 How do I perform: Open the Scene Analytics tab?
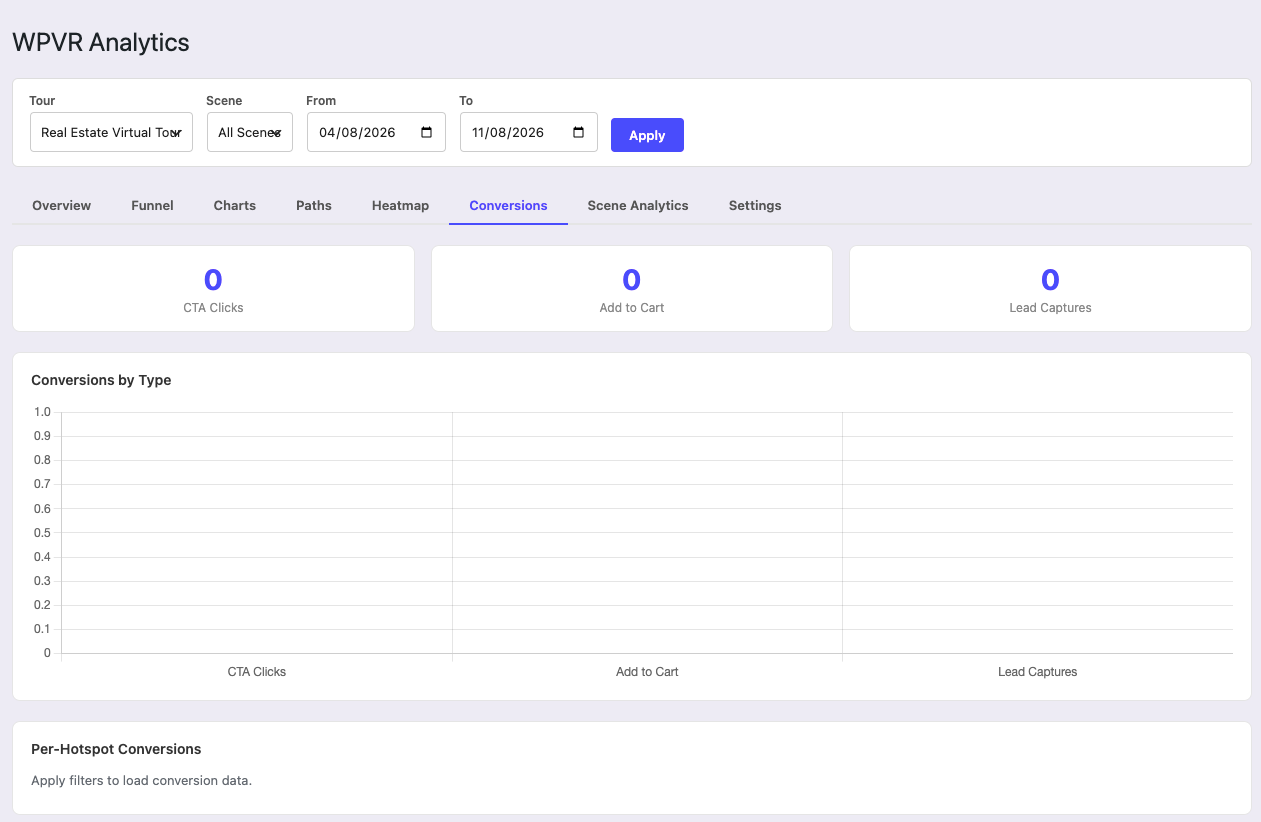pos(638,205)
